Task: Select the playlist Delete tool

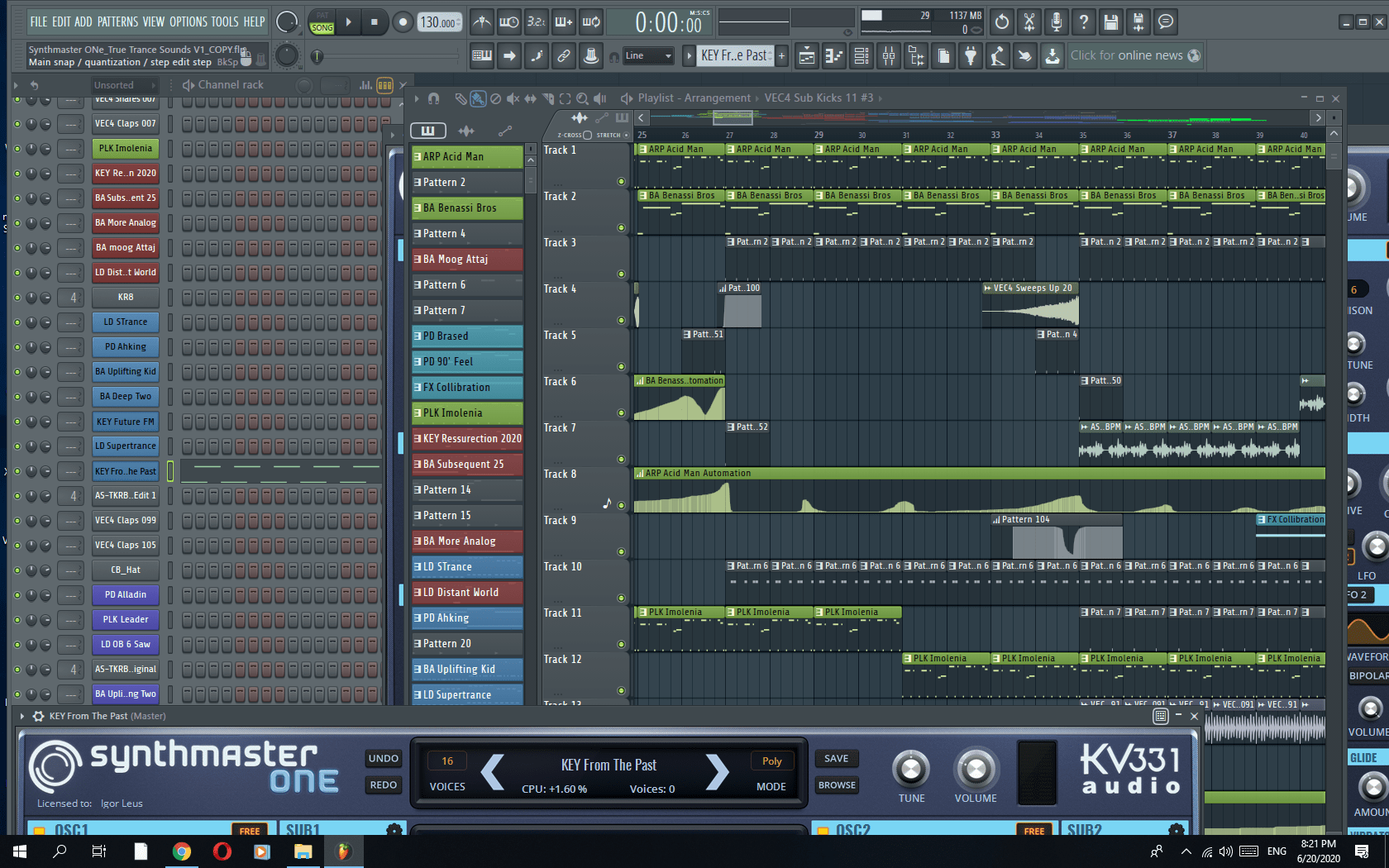Action: coord(495,98)
